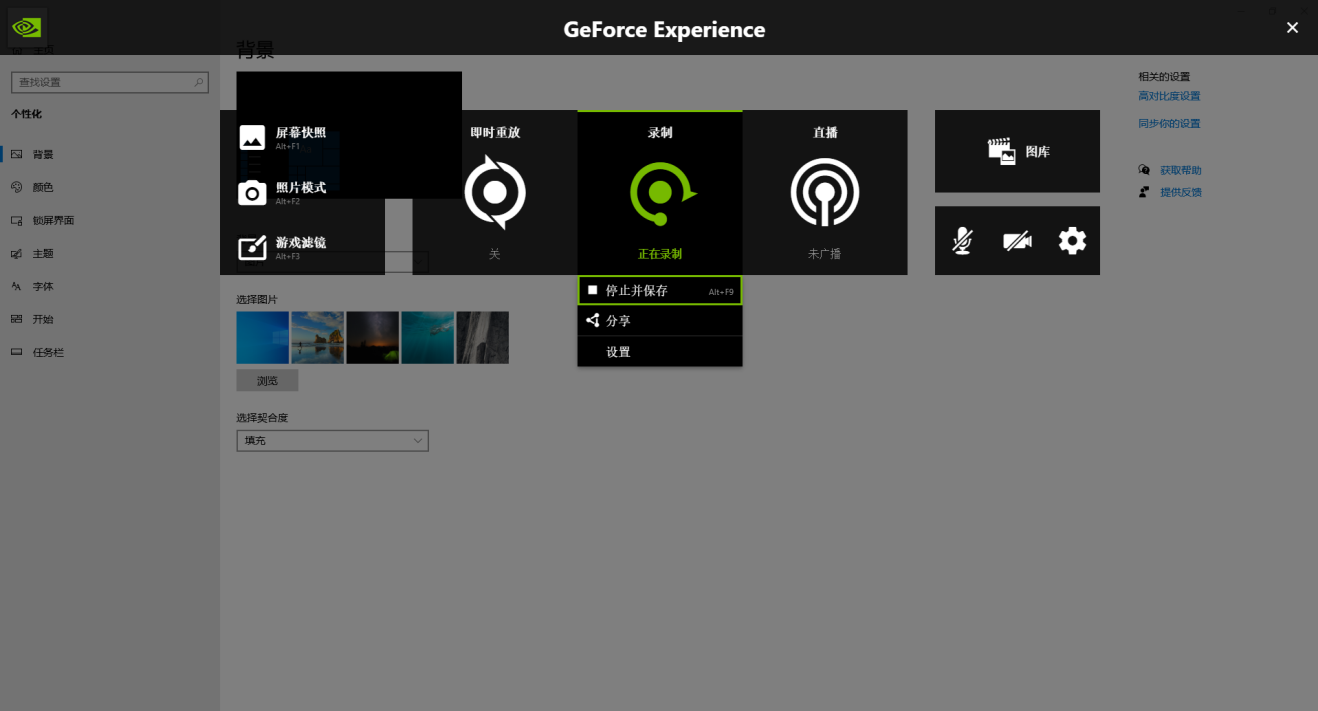Focus the 查找设置 search box

click(x=109, y=82)
